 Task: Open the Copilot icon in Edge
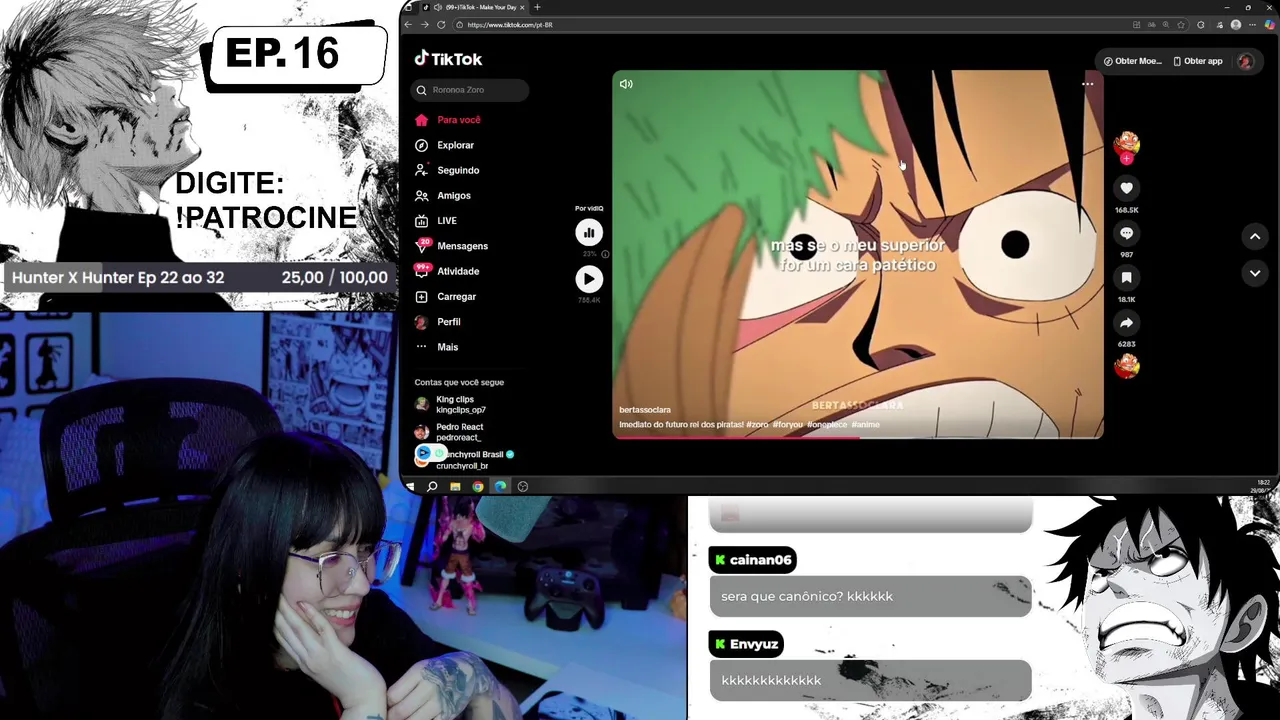click(x=1270, y=25)
